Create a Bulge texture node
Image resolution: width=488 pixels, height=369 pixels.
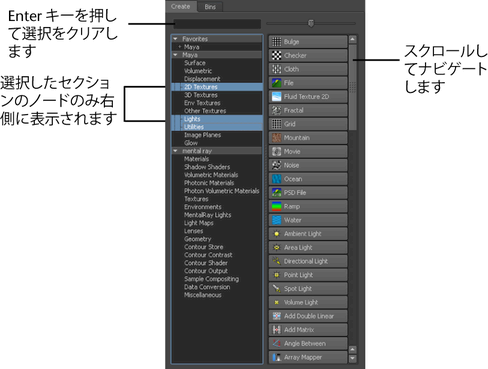coord(308,42)
